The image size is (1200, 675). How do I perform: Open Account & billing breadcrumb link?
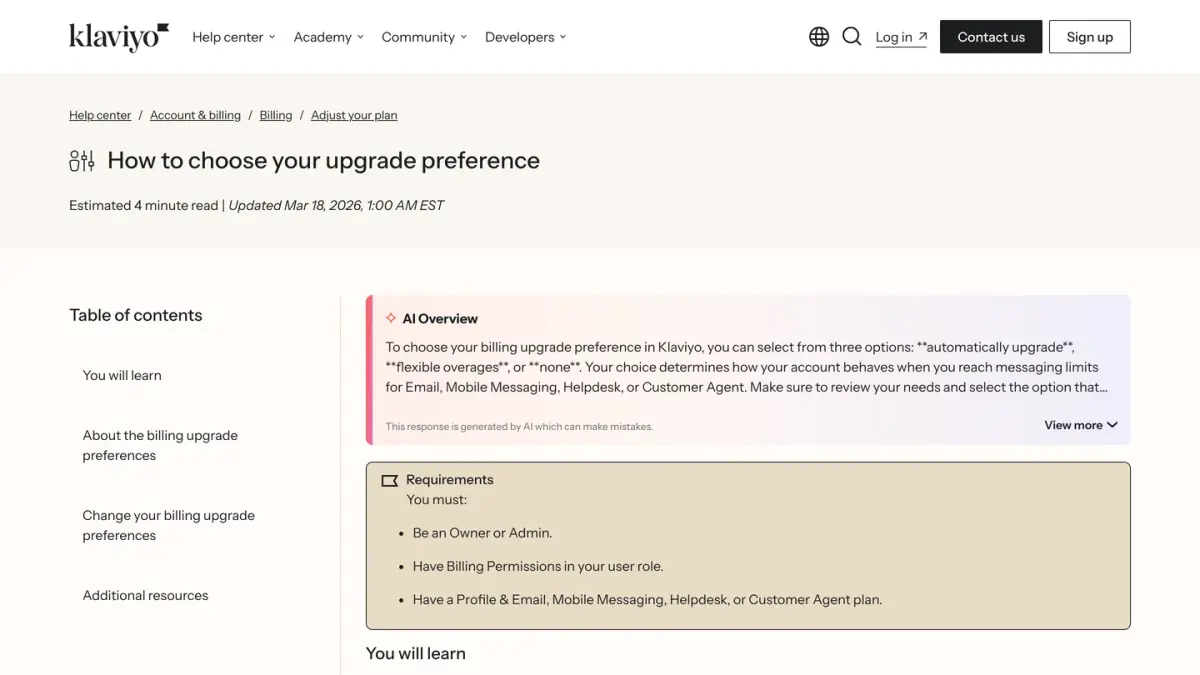[x=195, y=115]
